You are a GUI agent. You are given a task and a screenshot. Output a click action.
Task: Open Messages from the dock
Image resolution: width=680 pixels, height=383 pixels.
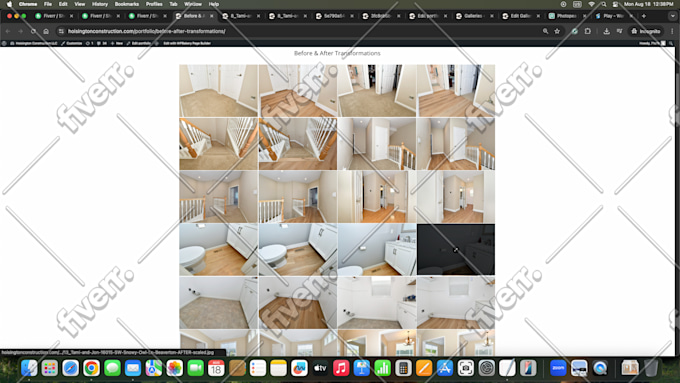[x=112, y=368]
